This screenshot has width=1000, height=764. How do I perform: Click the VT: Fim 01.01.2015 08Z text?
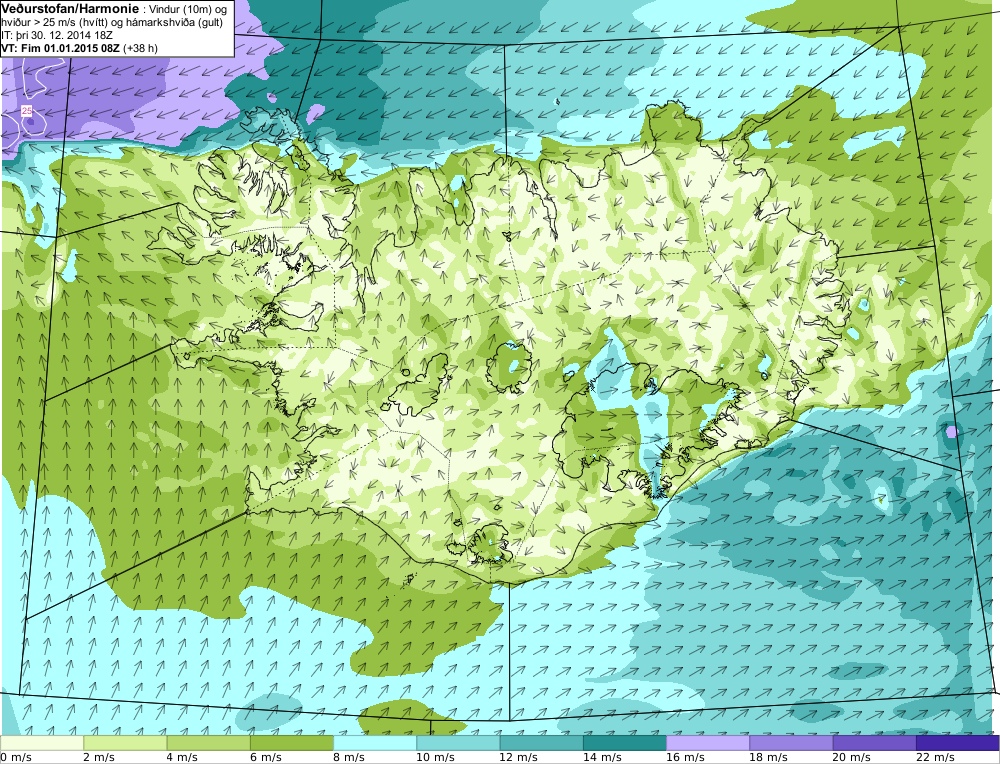61,48
